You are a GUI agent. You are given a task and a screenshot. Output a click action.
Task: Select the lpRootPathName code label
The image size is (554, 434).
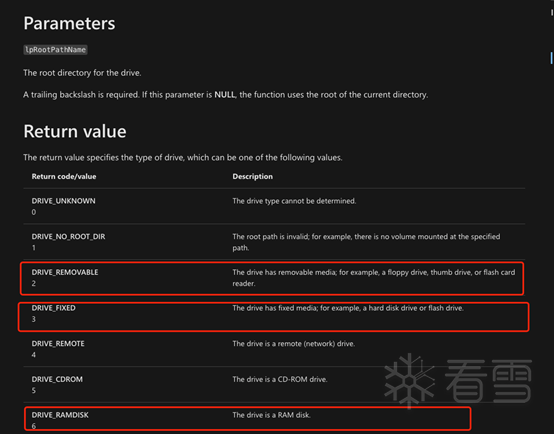pyautogui.click(x=55, y=50)
